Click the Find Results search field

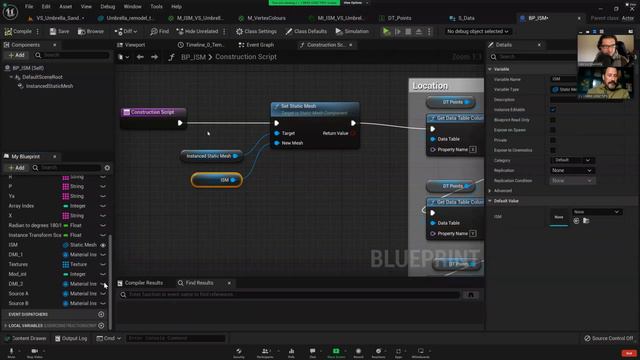pos(290,295)
